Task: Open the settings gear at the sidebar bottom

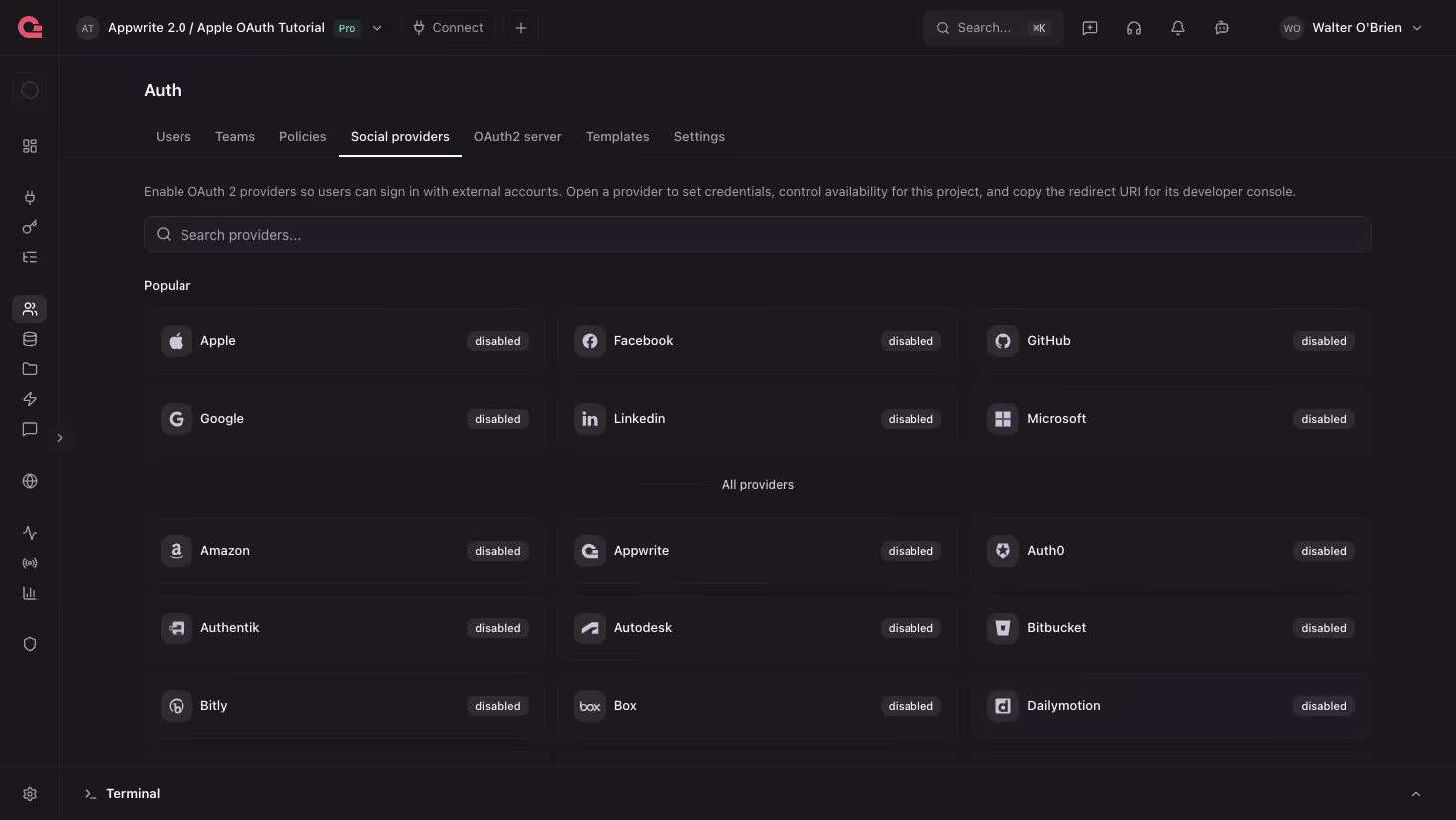Action: [x=30, y=794]
